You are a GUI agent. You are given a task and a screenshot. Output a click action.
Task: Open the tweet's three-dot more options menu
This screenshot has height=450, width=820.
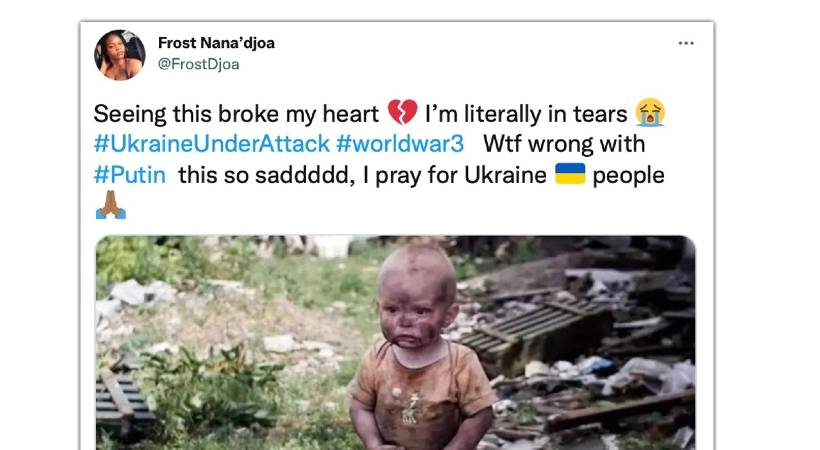[686, 43]
